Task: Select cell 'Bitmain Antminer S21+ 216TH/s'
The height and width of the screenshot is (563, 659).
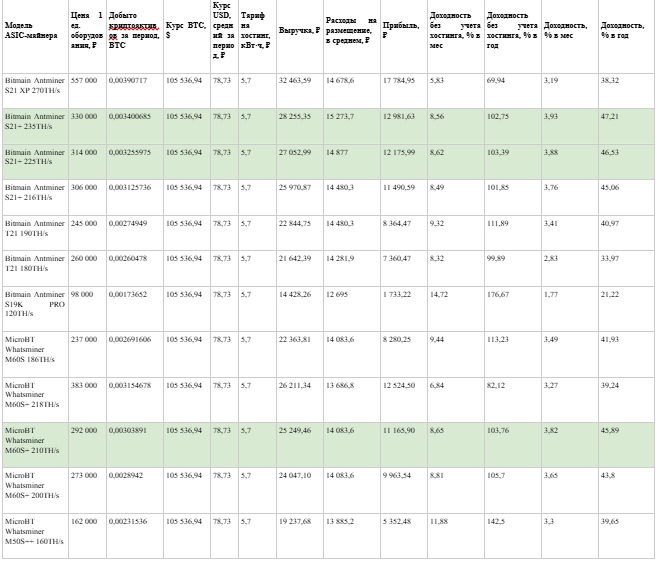Action: coord(35,198)
